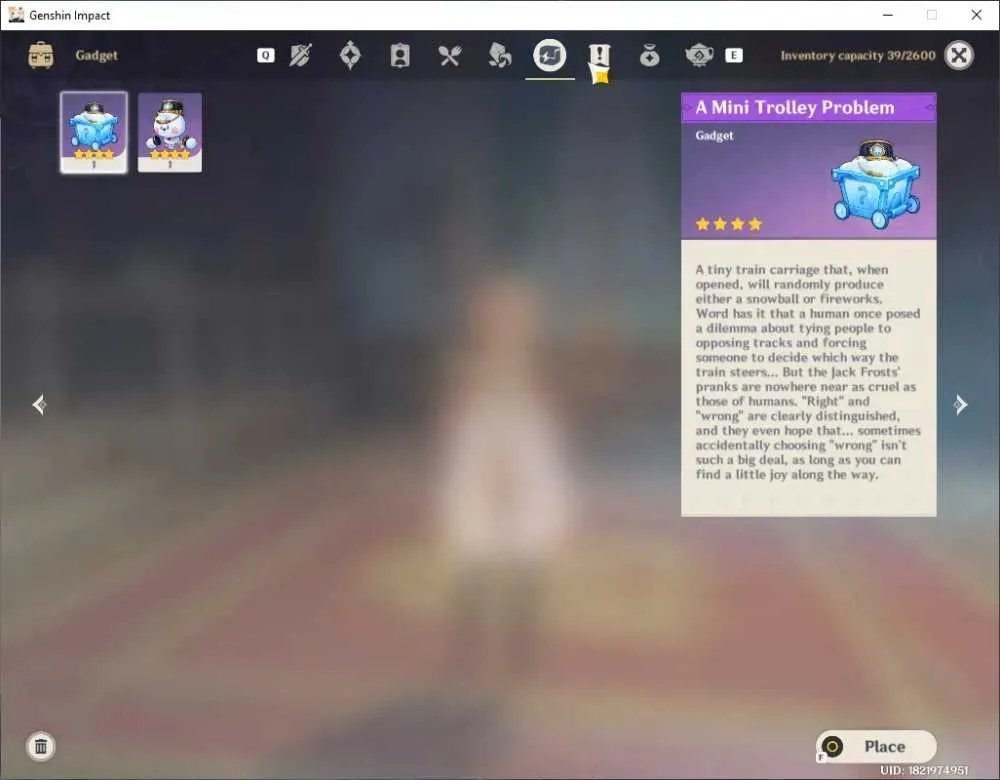The height and width of the screenshot is (780, 1000).
Task: Open the Food inventory tab
Action: coord(450,56)
